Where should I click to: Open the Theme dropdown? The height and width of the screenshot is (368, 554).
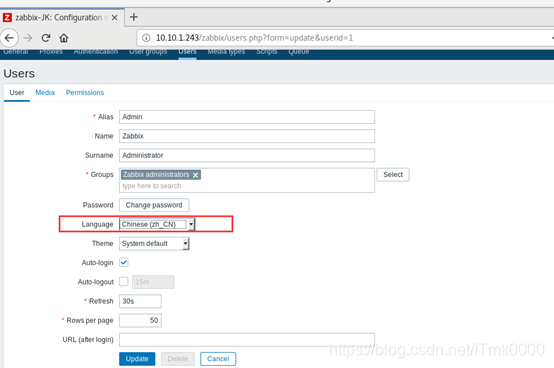[x=154, y=244]
